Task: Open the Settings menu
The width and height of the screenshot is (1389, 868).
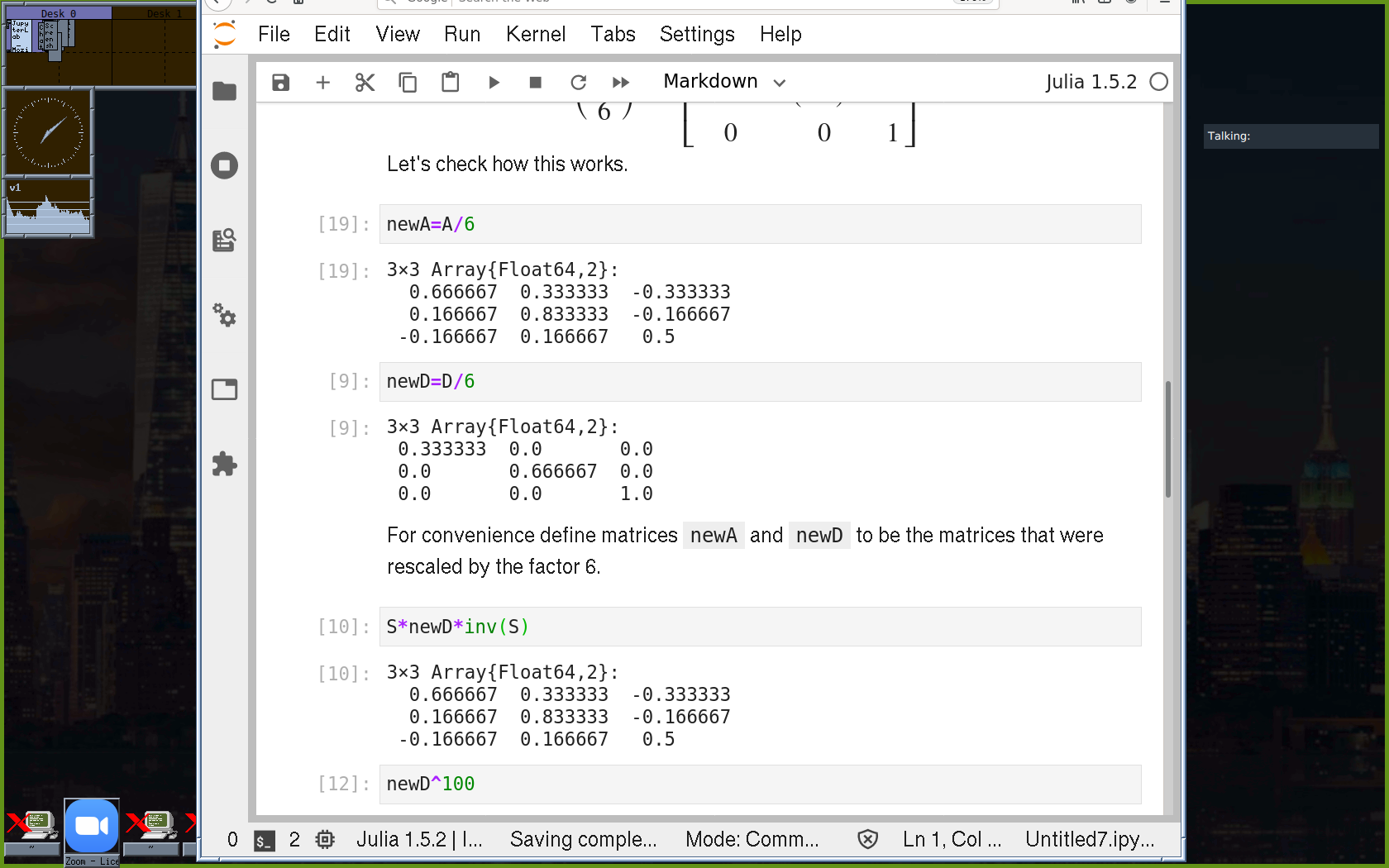Action: point(696,34)
